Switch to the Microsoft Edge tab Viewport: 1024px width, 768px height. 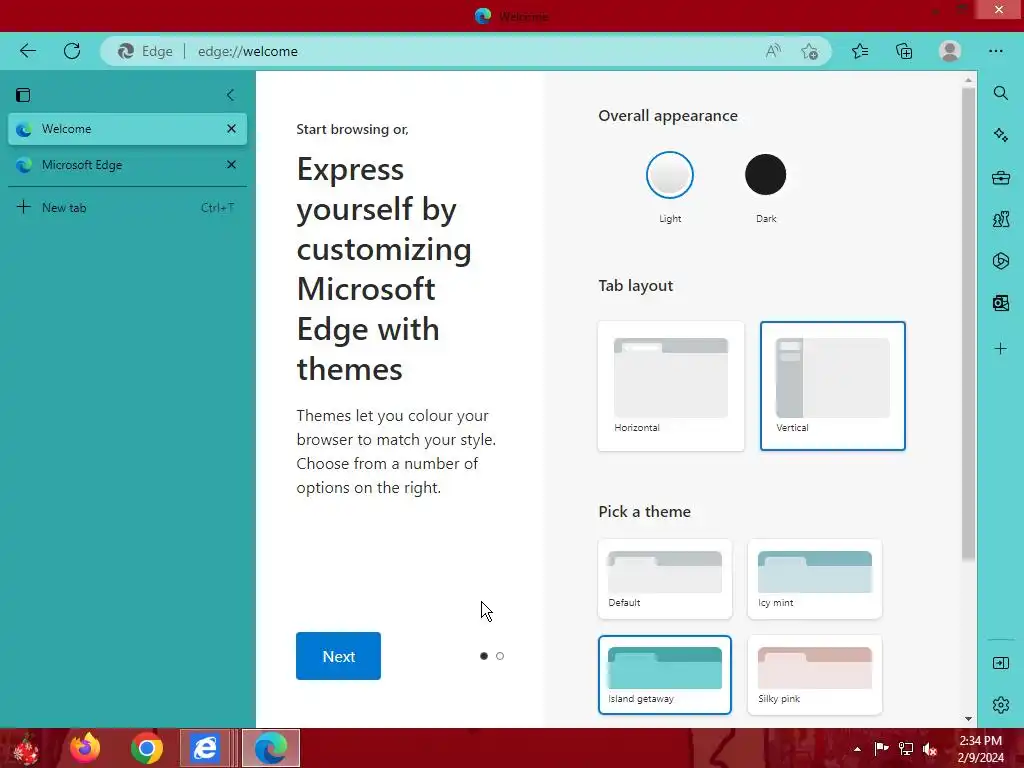(127, 165)
